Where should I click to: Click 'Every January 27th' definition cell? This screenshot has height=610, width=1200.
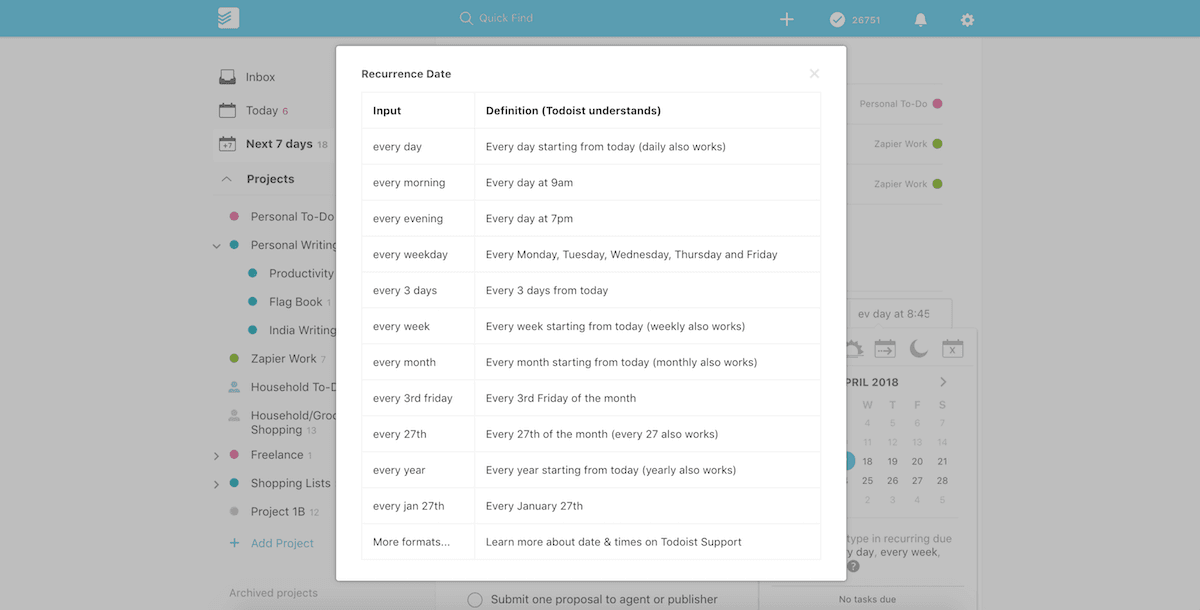point(648,507)
